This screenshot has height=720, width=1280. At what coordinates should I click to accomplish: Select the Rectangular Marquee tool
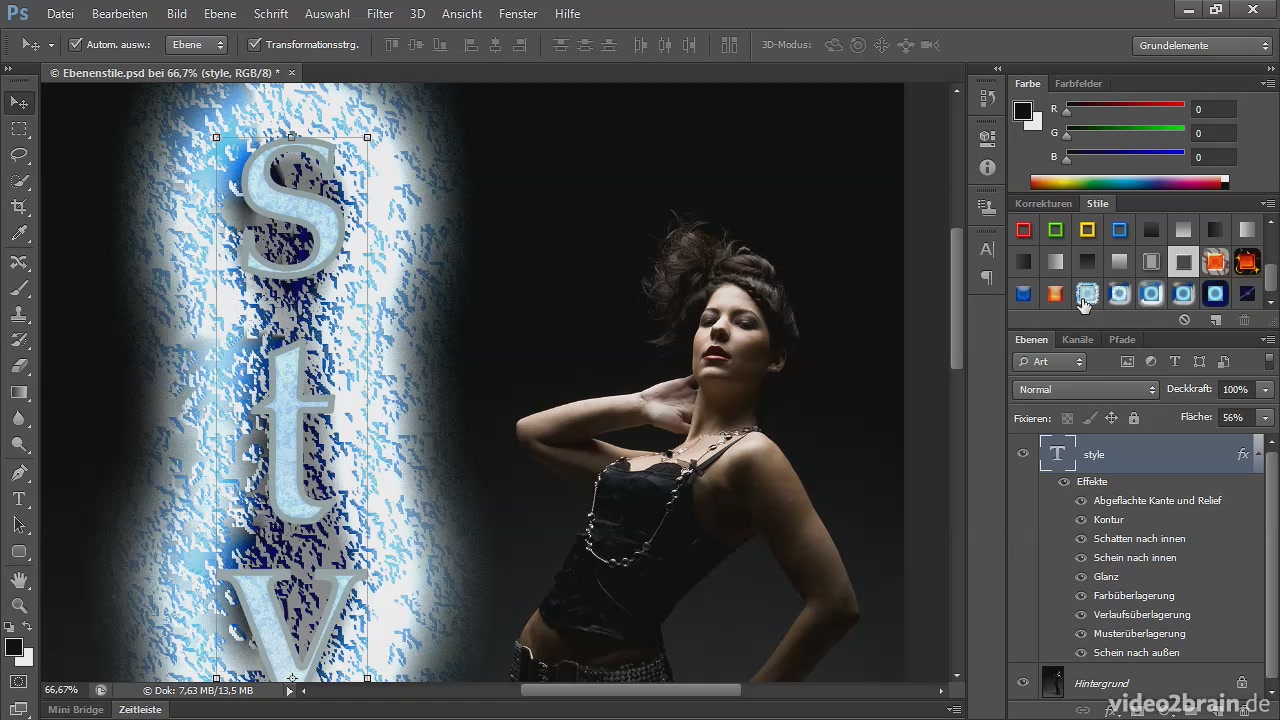point(19,129)
